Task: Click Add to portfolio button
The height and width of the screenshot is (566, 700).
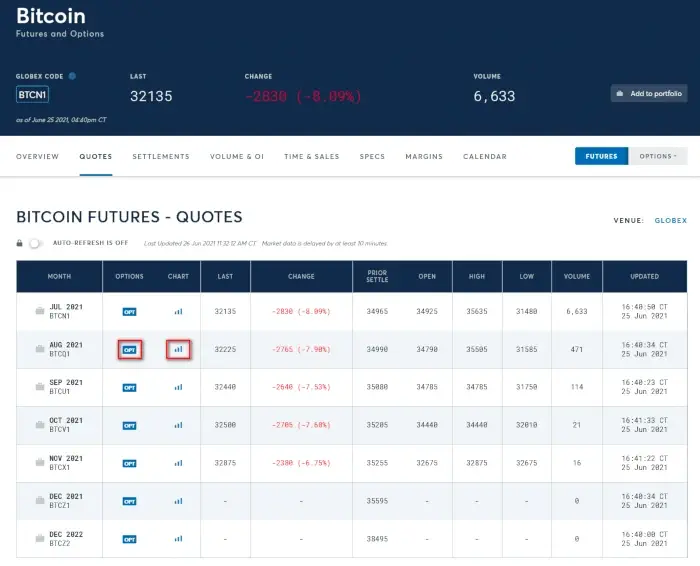Action: [649, 94]
